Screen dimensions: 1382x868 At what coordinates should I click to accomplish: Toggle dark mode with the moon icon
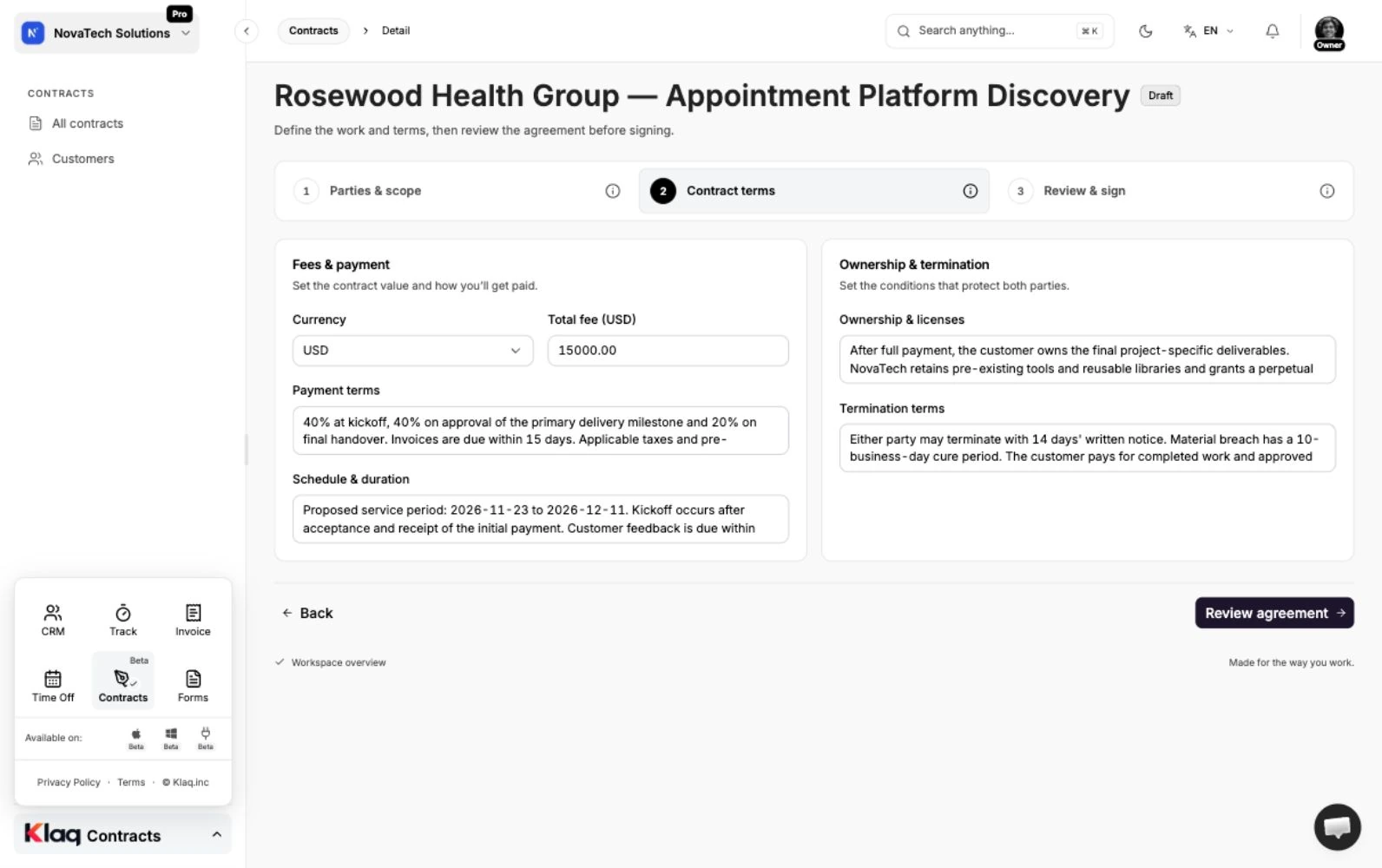(x=1146, y=31)
